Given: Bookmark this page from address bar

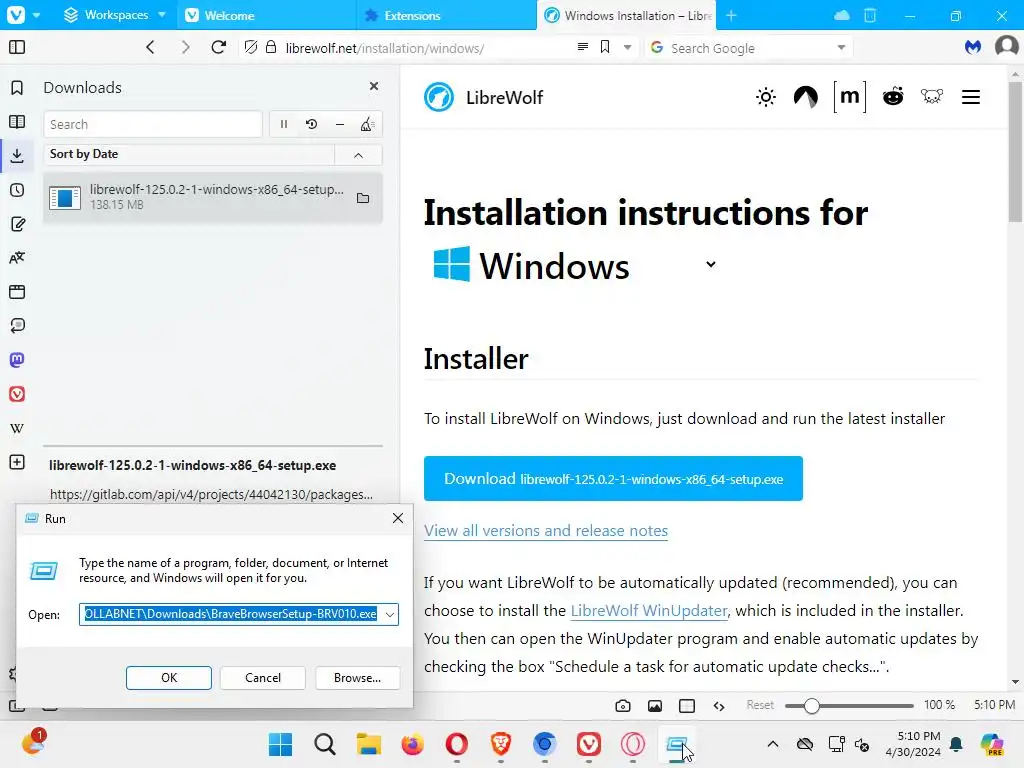Looking at the screenshot, I should (x=605, y=47).
